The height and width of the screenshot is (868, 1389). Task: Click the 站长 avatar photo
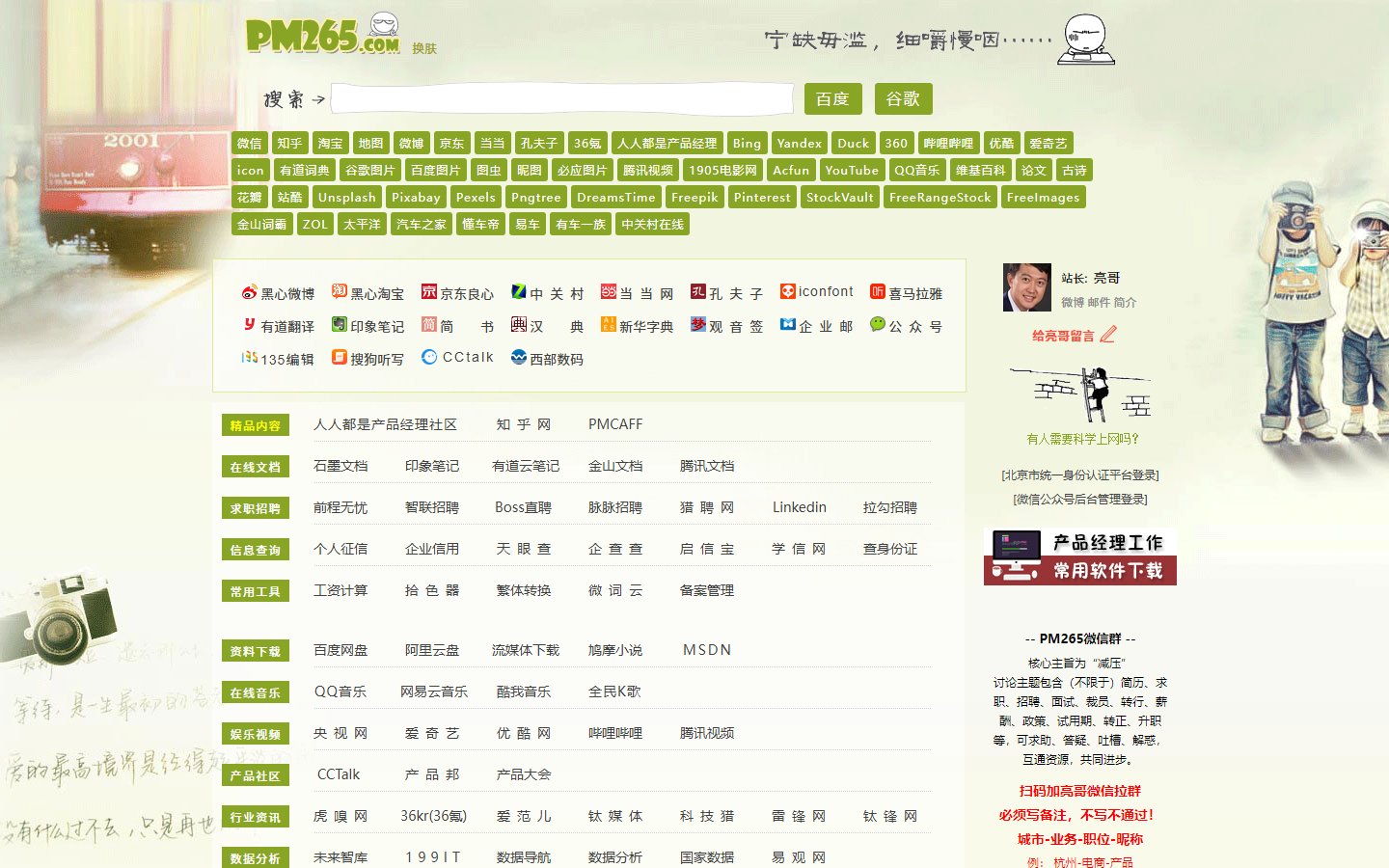tap(1027, 287)
